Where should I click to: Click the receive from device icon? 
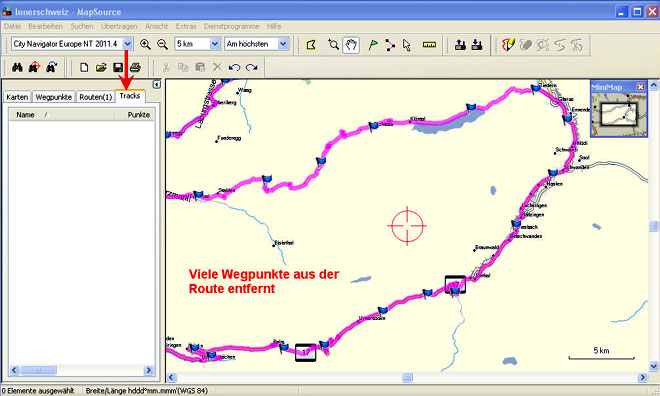click(477, 45)
